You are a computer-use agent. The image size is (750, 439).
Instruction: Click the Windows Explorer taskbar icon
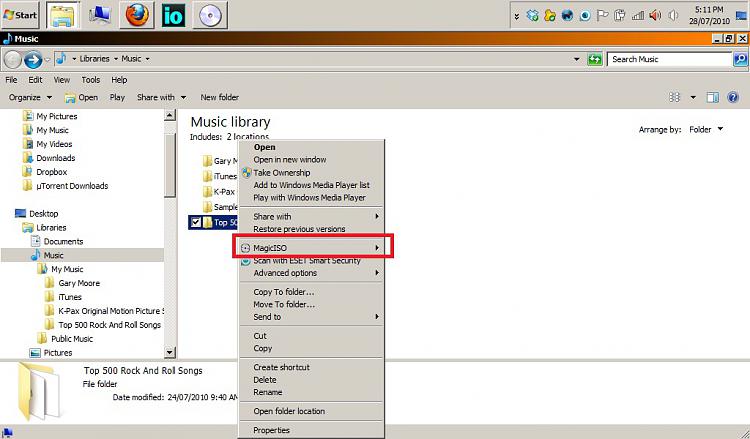63,16
